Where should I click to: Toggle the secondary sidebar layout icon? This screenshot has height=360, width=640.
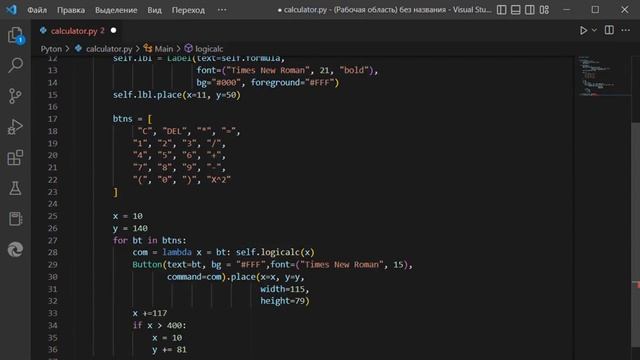[x=530, y=10]
